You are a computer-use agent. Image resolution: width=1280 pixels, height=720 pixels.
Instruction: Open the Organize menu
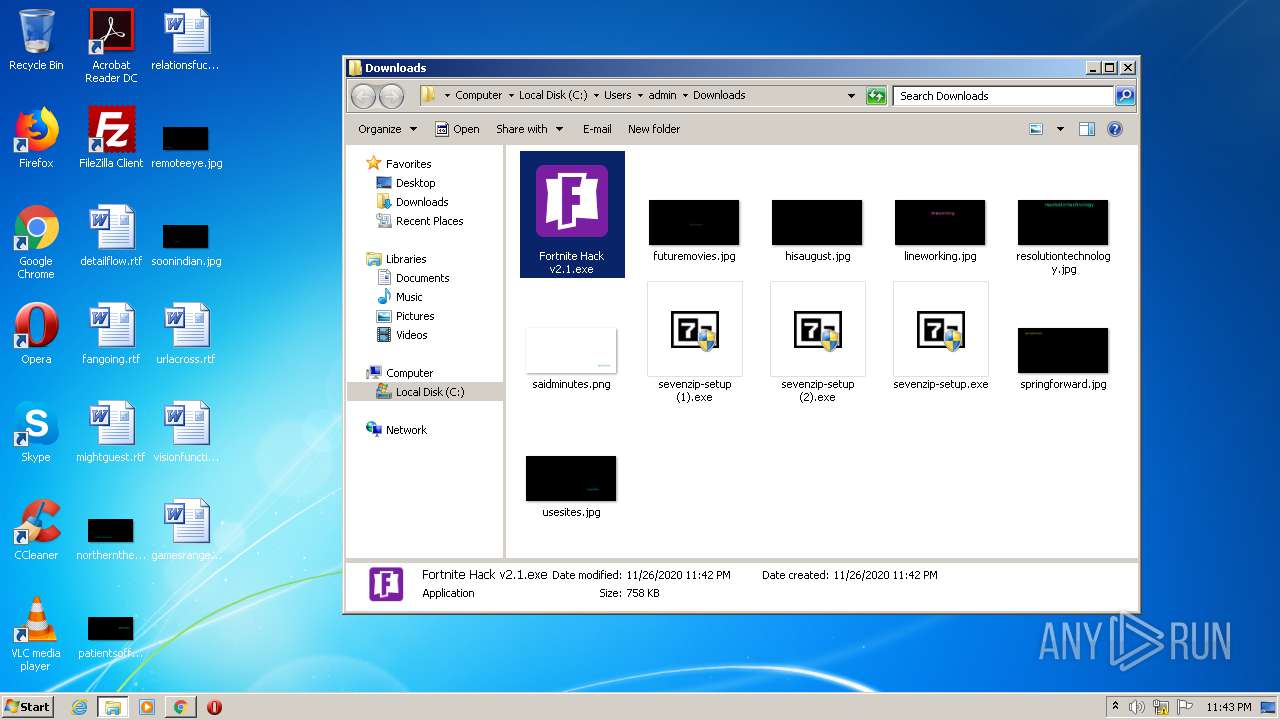pyautogui.click(x=387, y=129)
